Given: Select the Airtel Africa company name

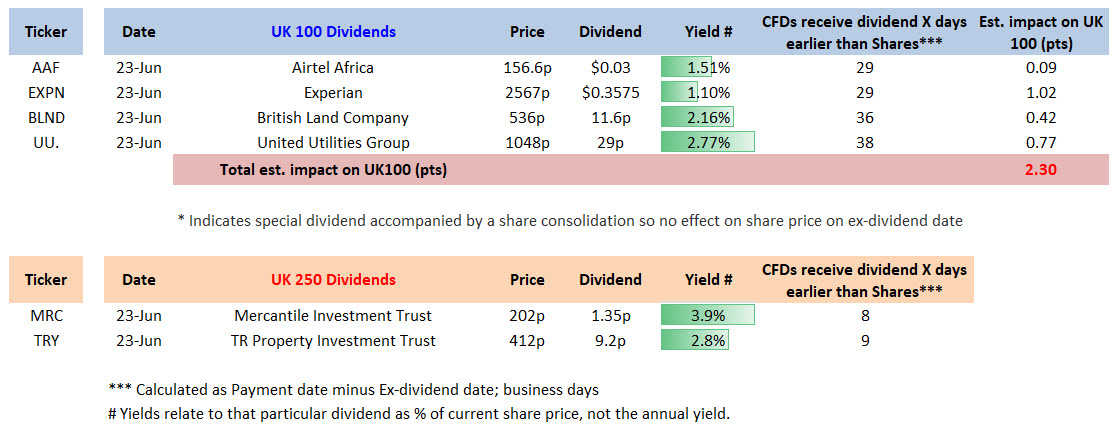Looking at the screenshot, I should (x=333, y=68).
